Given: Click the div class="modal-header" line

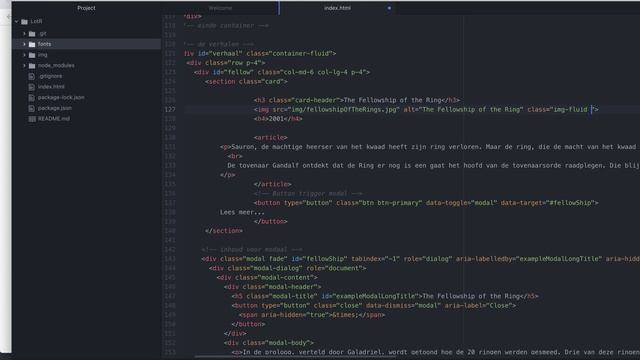Looking at the screenshot, I should coord(272,287).
